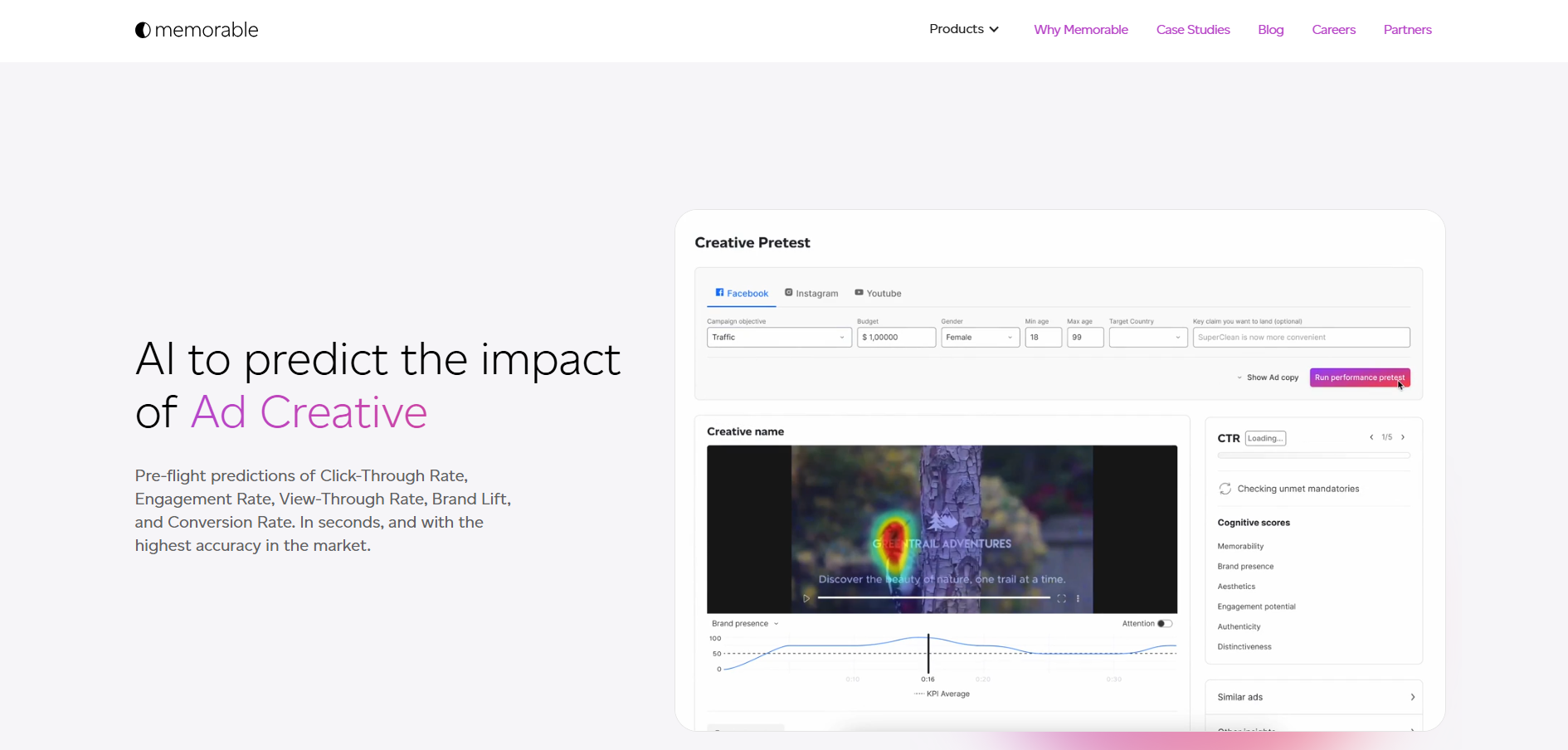This screenshot has width=1568, height=750.
Task: Switch to the Facebook tab
Action: point(742,294)
